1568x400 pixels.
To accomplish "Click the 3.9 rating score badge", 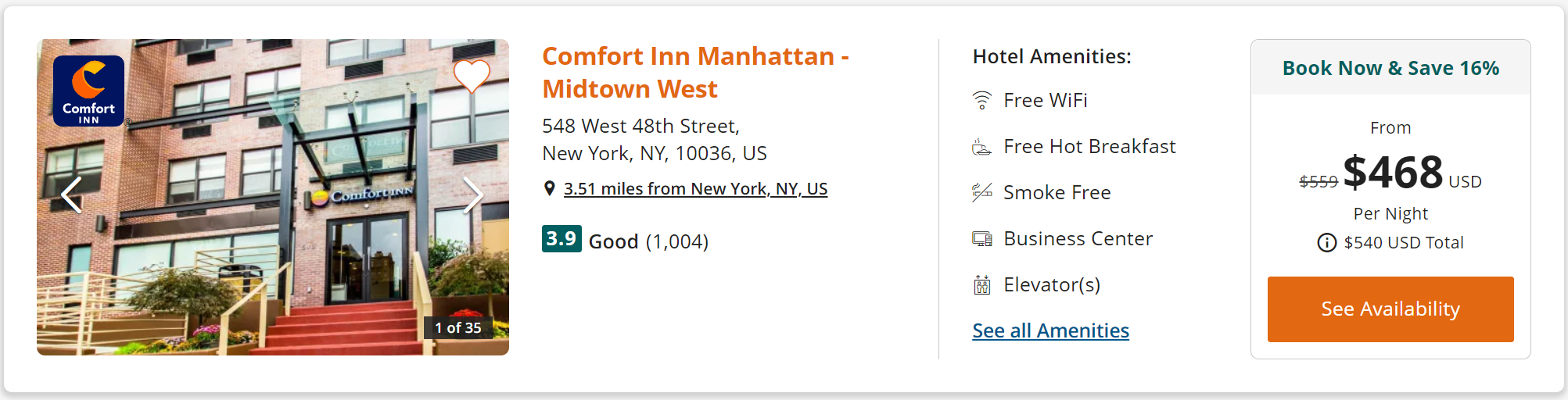I will (x=562, y=238).
